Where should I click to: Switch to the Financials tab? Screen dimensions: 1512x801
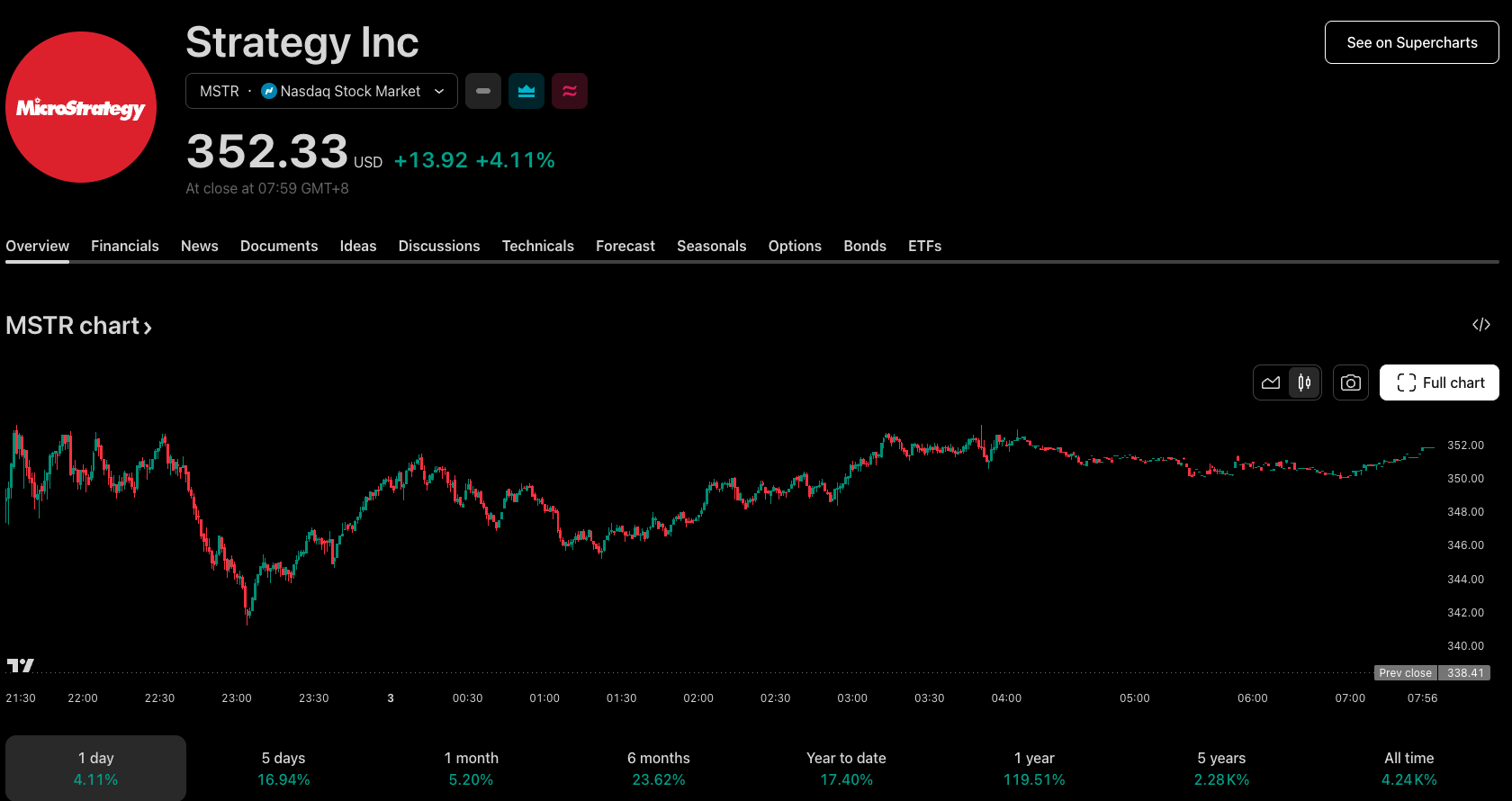click(x=124, y=246)
